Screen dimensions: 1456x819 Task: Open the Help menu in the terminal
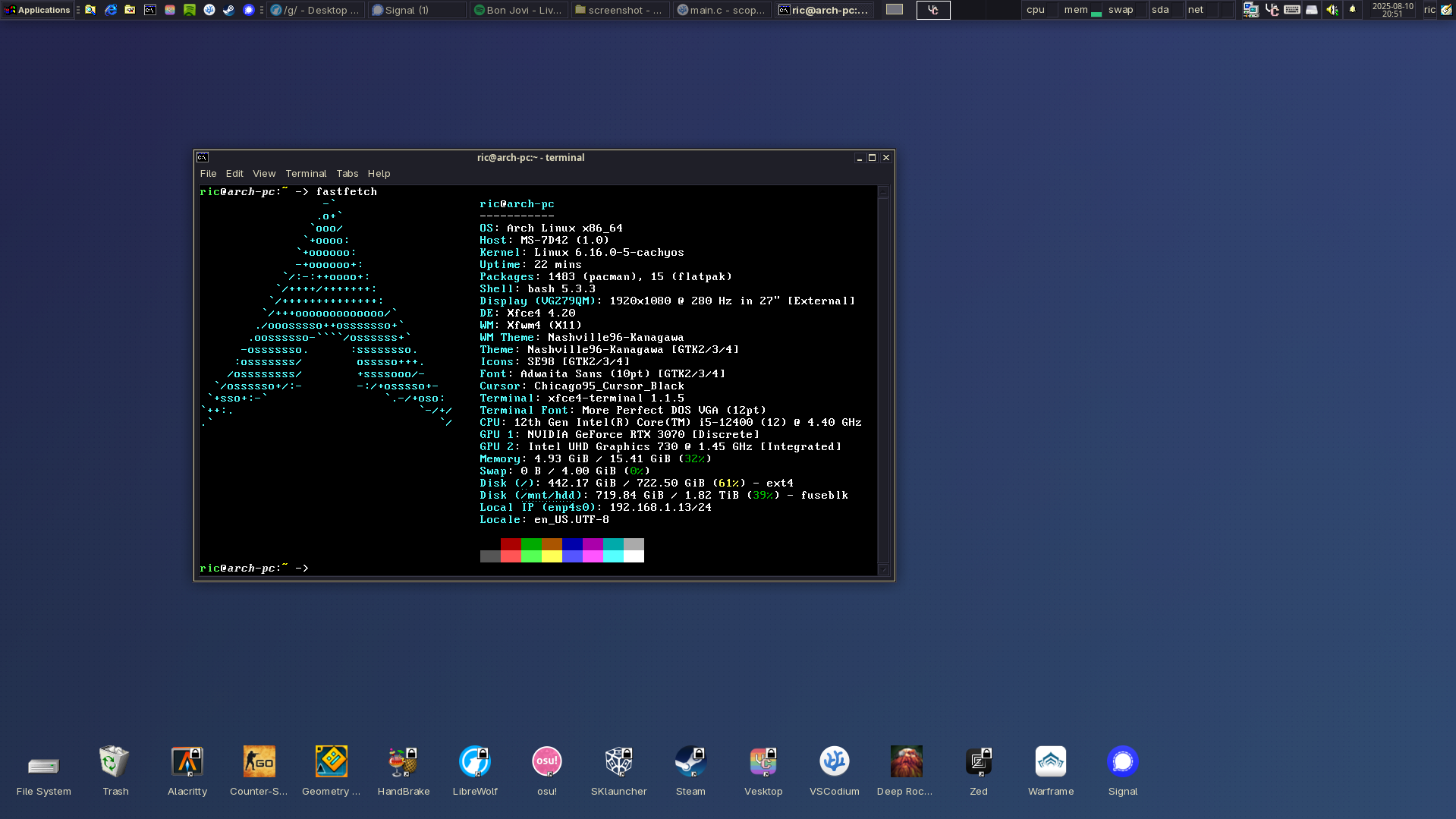(379, 174)
